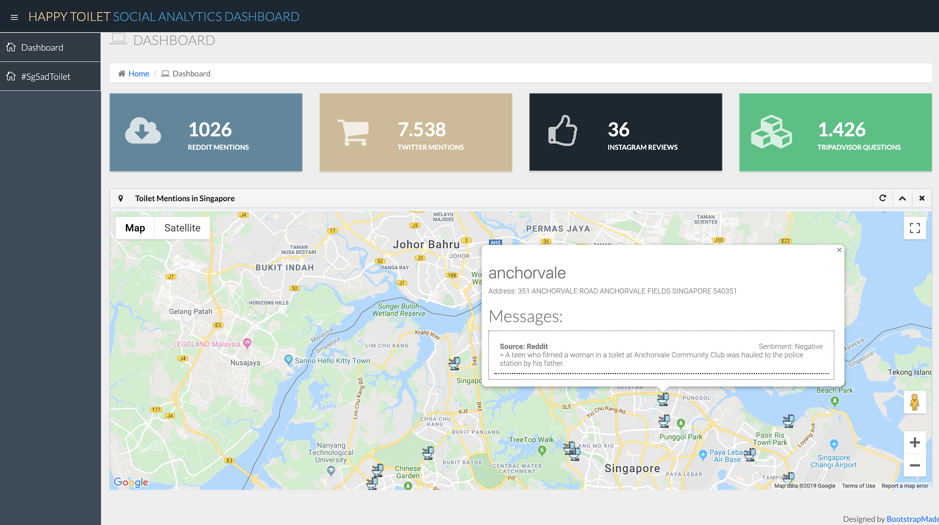Click the Twitter Mentions shopping cart icon
This screenshot has width=939, height=525.
353,132
